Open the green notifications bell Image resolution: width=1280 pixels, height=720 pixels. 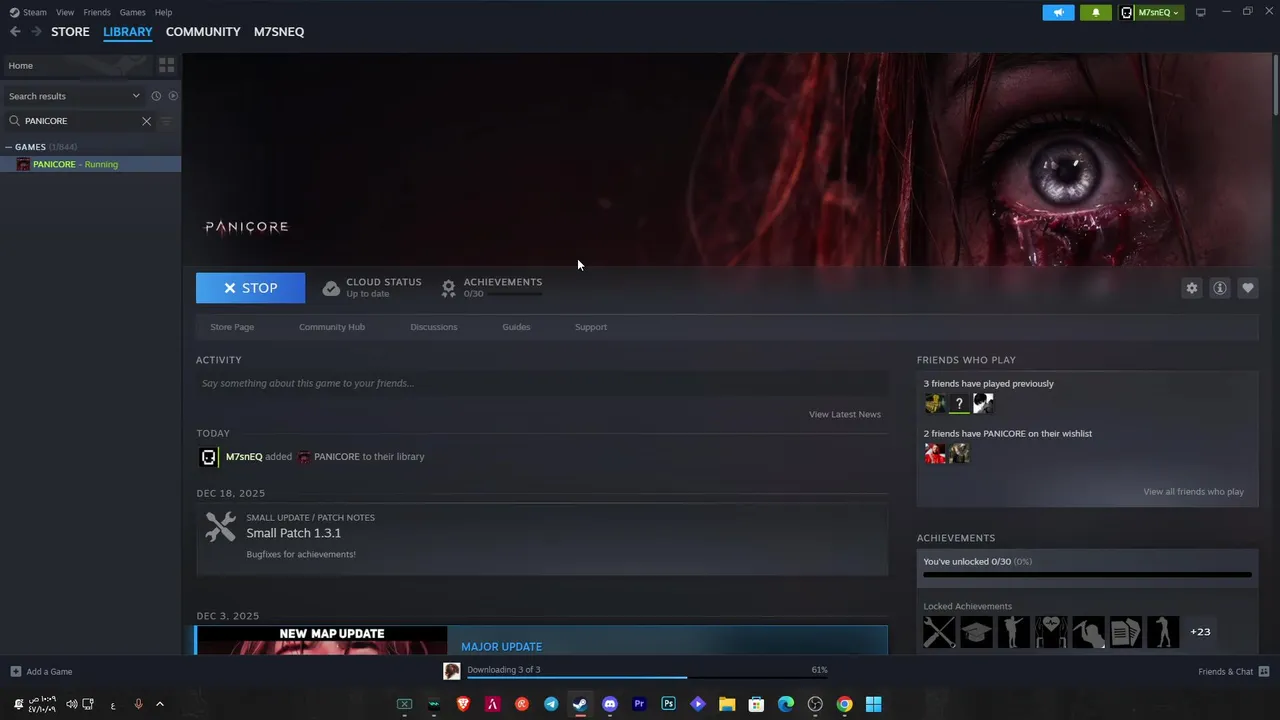click(x=1095, y=12)
